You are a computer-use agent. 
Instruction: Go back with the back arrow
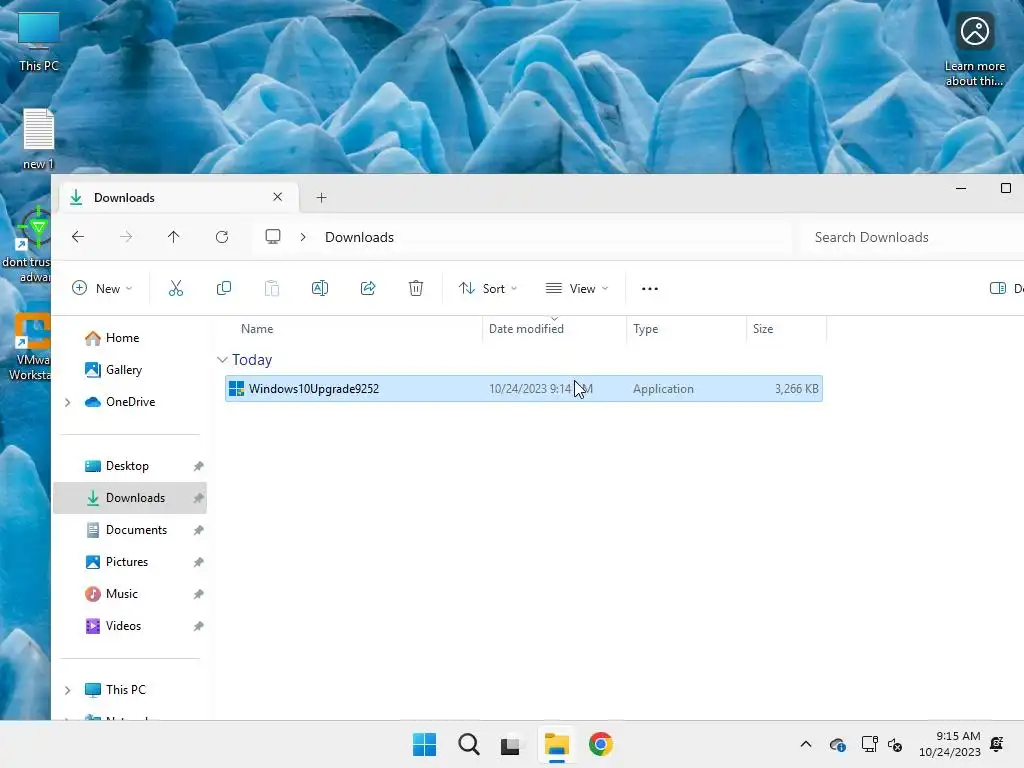pyautogui.click(x=78, y=237)
